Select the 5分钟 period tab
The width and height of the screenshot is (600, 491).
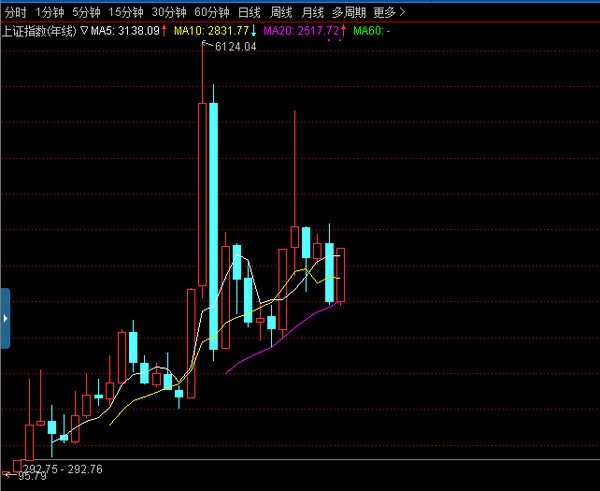87,13
